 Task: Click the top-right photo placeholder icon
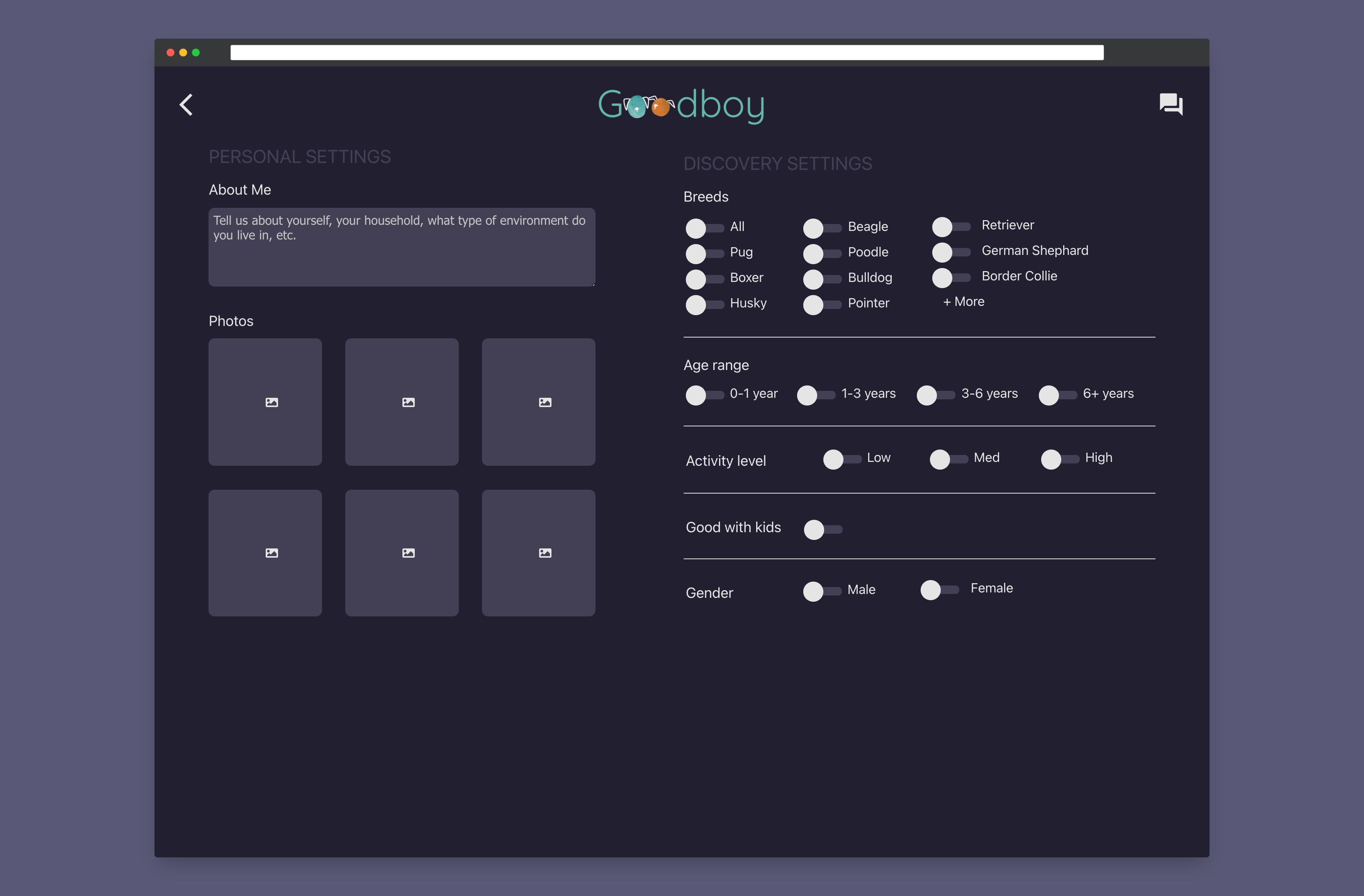[545, 402]
